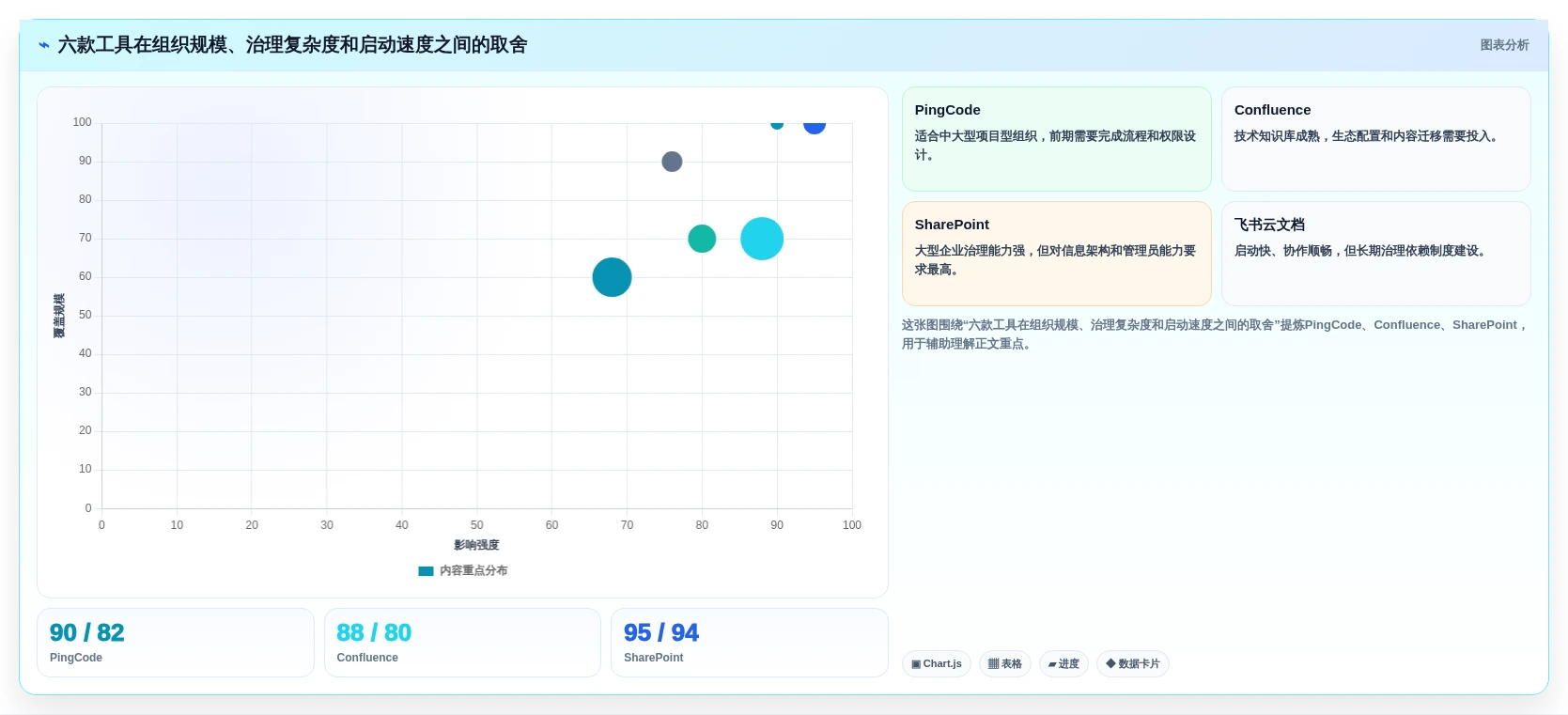Select the gray bubble at y 90
The width and height of the screenshot is (1568, 715).
coord(672,162)
